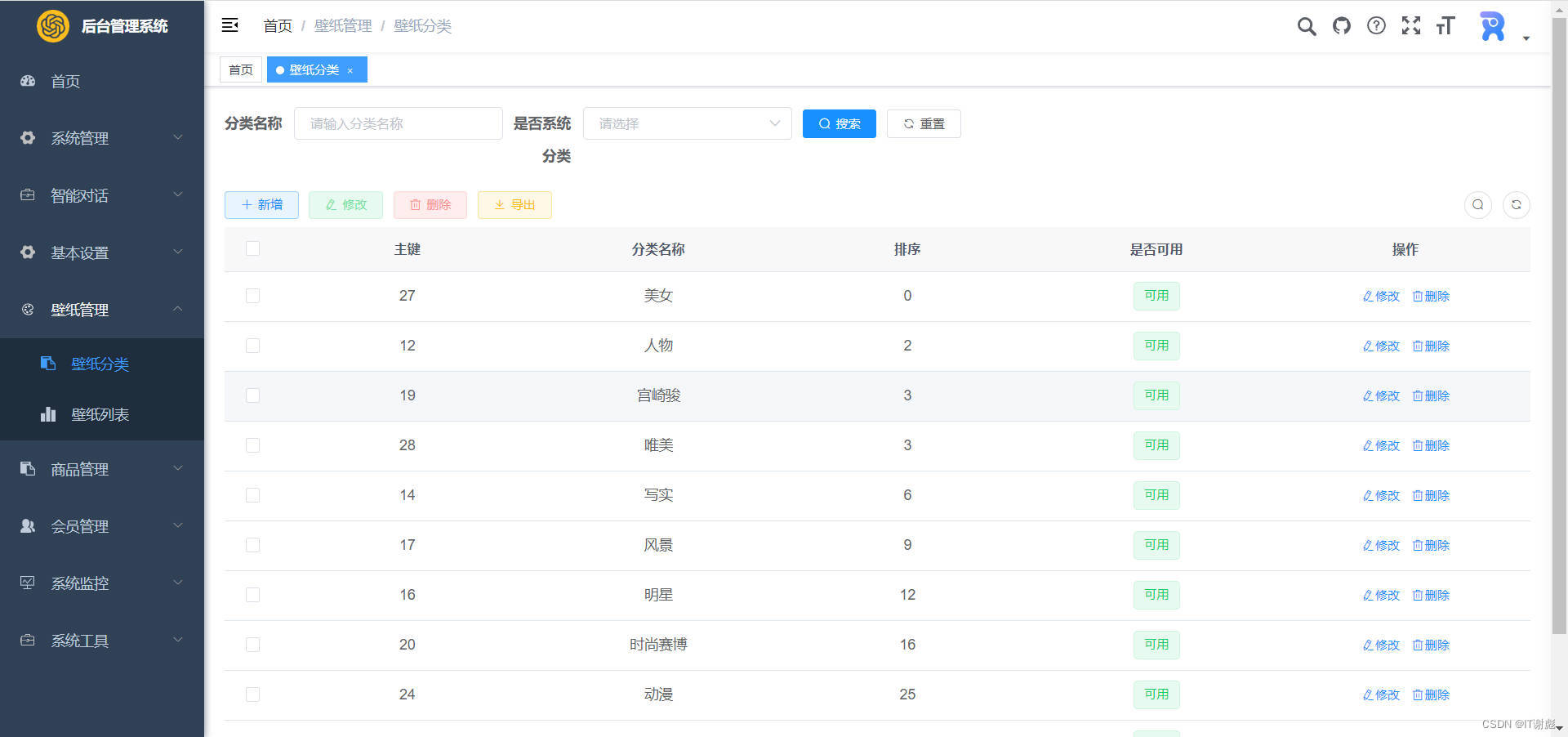Open the help documentation question icon
The width and height of the screenshot is (1568, 737).
pos(1376,25)
